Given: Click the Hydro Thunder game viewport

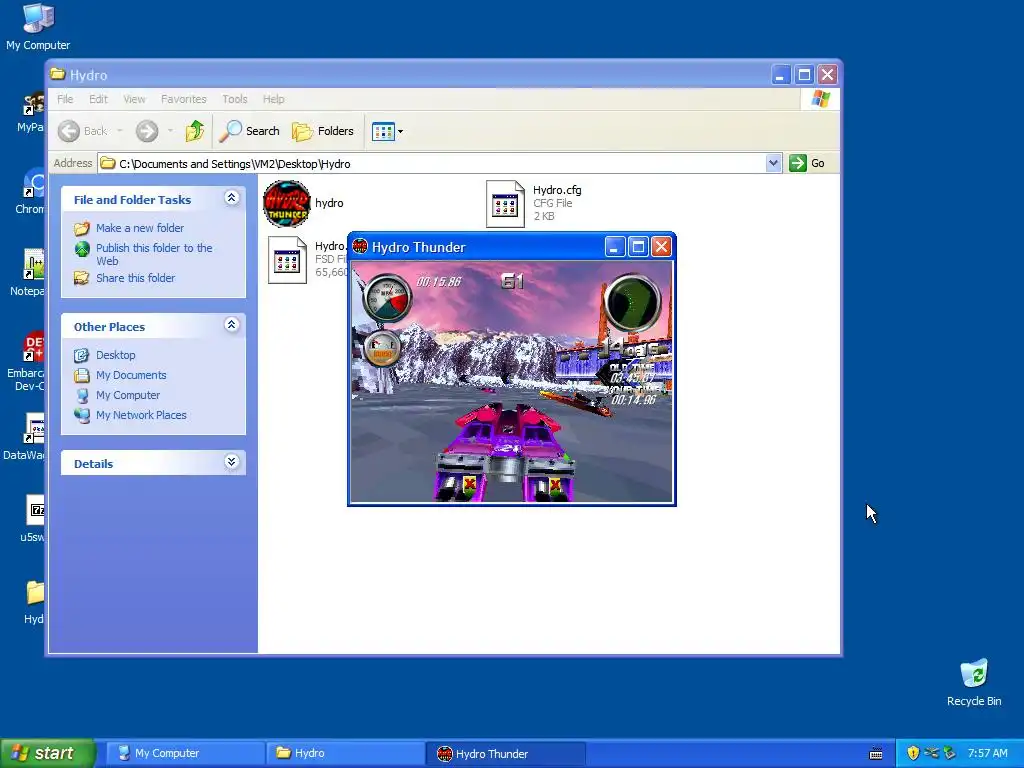Looking at the screenshot, I should pos(512,382).
